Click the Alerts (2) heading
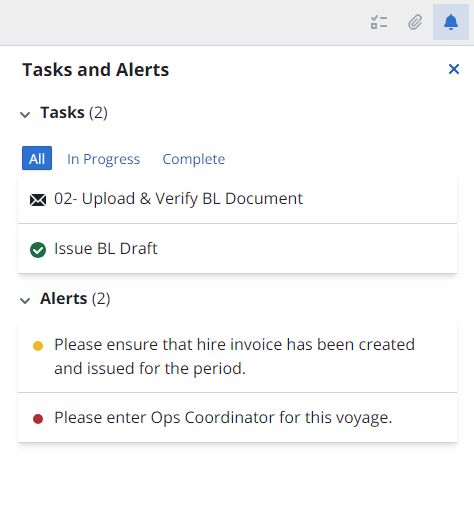This screenshot has width=474, height=527. 75,298
